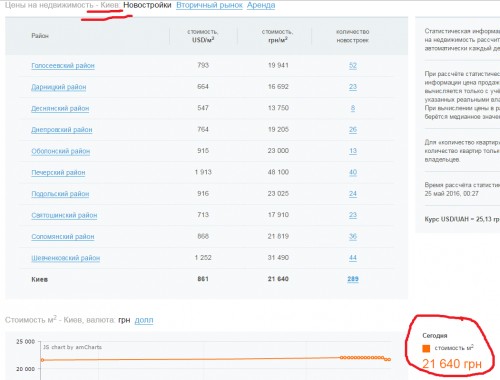Click UAH value 13 750 for Деснянский
500x380 pixels.
click(278, 108)
